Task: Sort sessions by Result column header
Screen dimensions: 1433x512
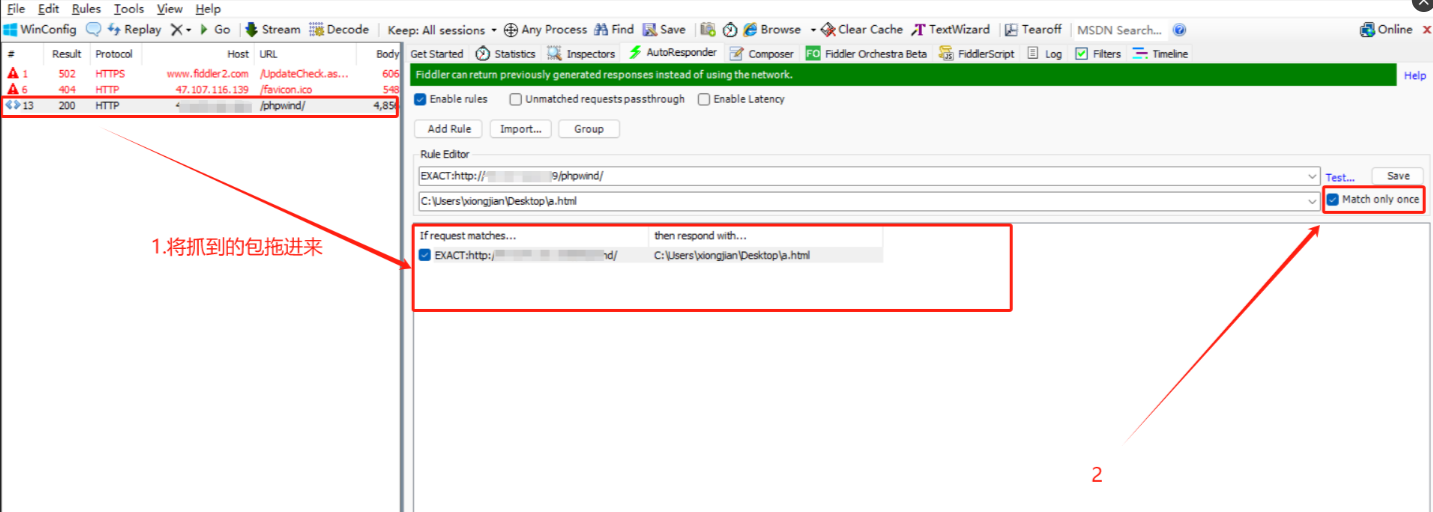Action: tap(67, 54)
